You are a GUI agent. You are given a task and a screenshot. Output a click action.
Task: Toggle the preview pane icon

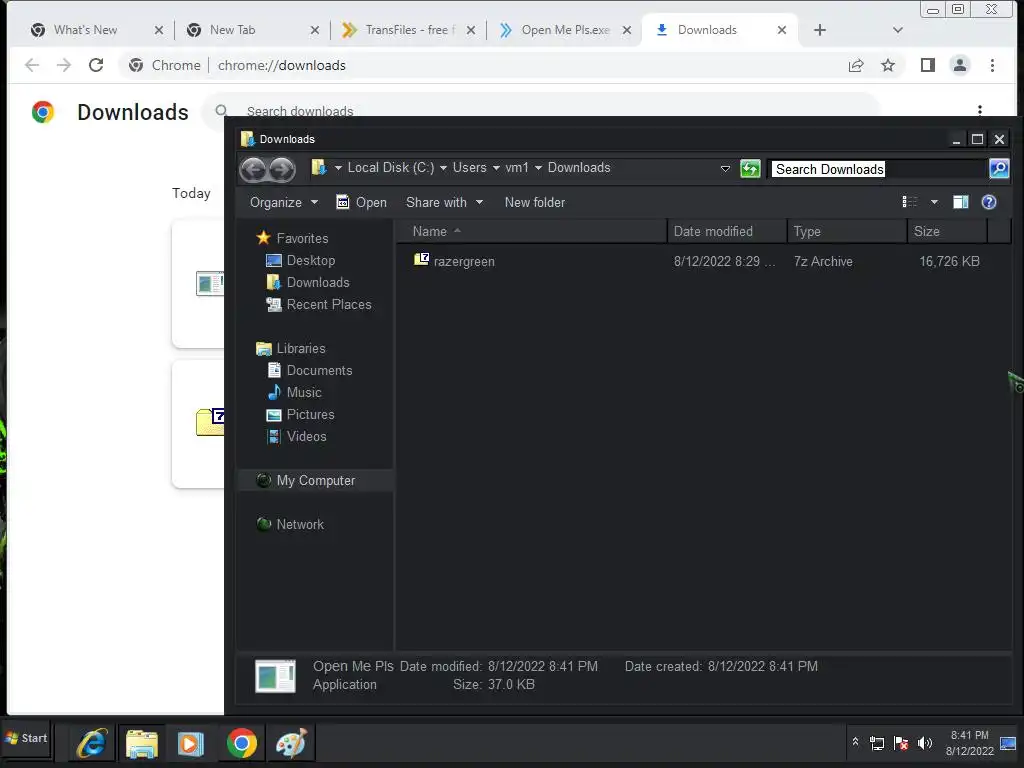pyautogui.click(x=960, y=202)
